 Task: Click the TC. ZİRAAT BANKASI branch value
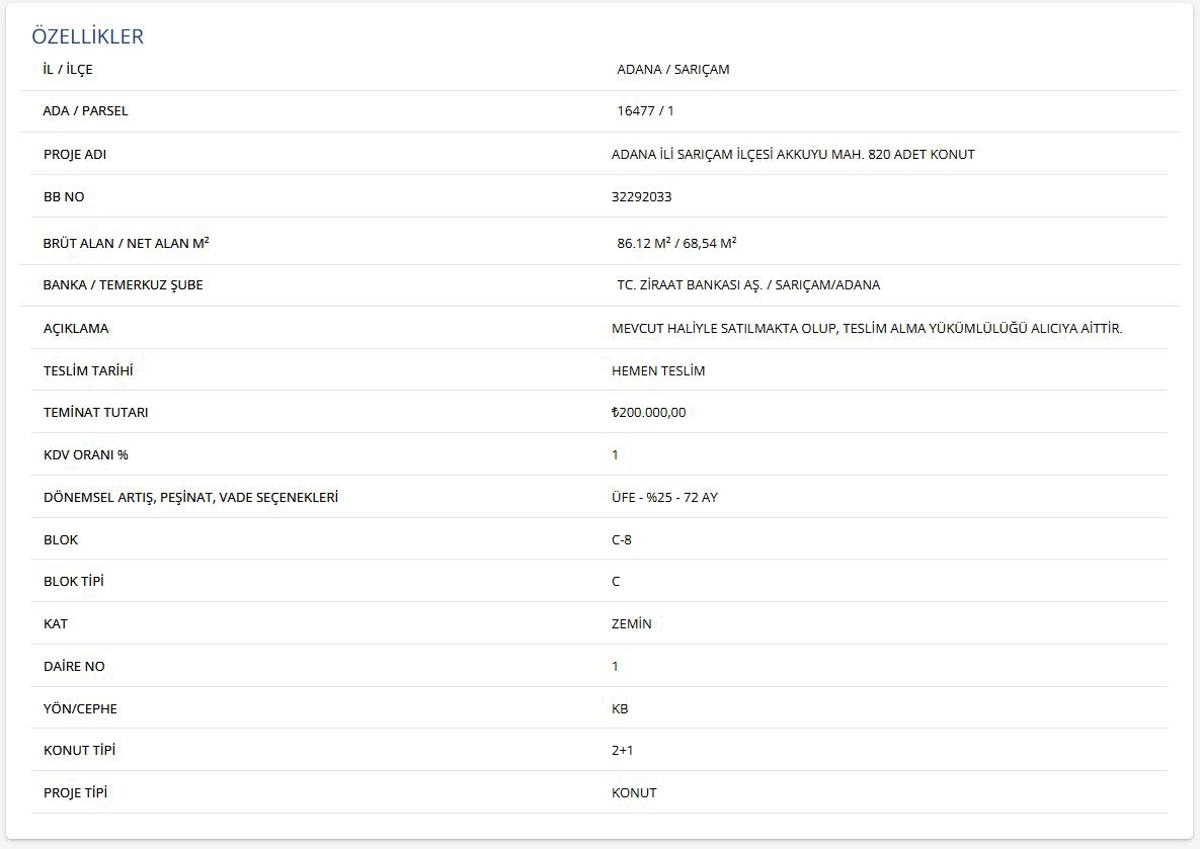point(748,285)
